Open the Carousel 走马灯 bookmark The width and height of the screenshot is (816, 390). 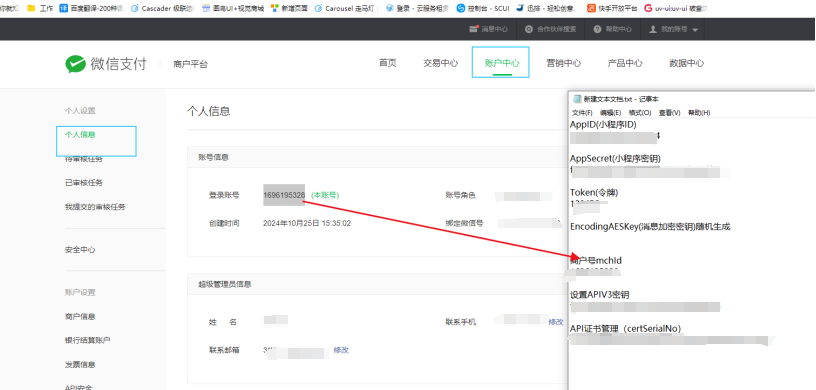pos(345,8)
